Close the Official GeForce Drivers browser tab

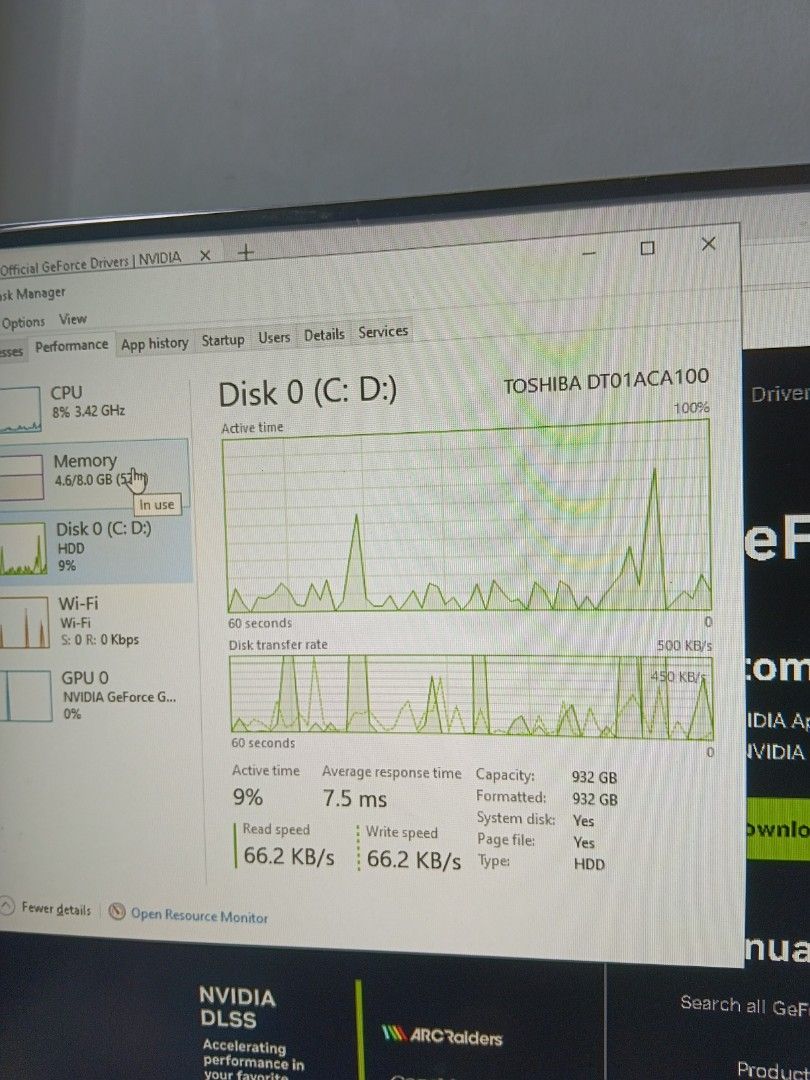pos(205,256)
